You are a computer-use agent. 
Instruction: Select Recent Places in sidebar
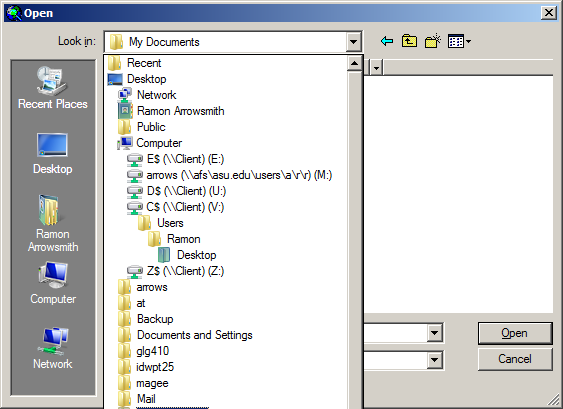[53, 88]
